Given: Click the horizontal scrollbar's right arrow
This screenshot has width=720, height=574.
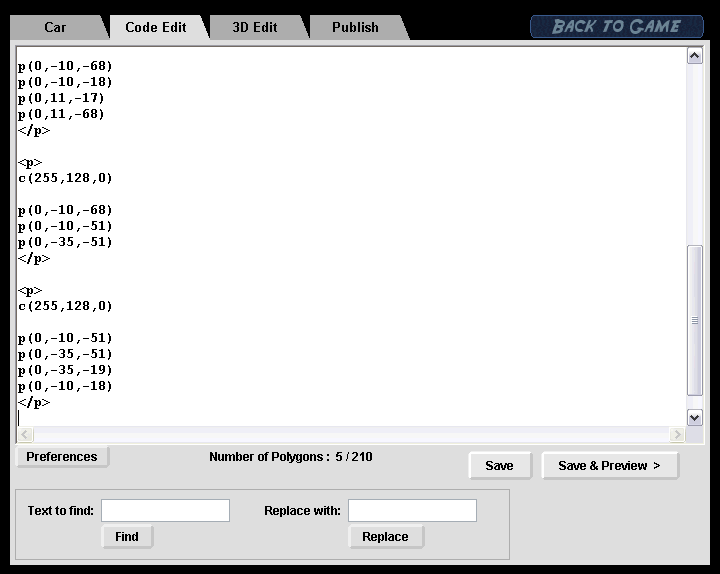Looking at the screenshot, I should pyautogui.click(x=677, y=435).
